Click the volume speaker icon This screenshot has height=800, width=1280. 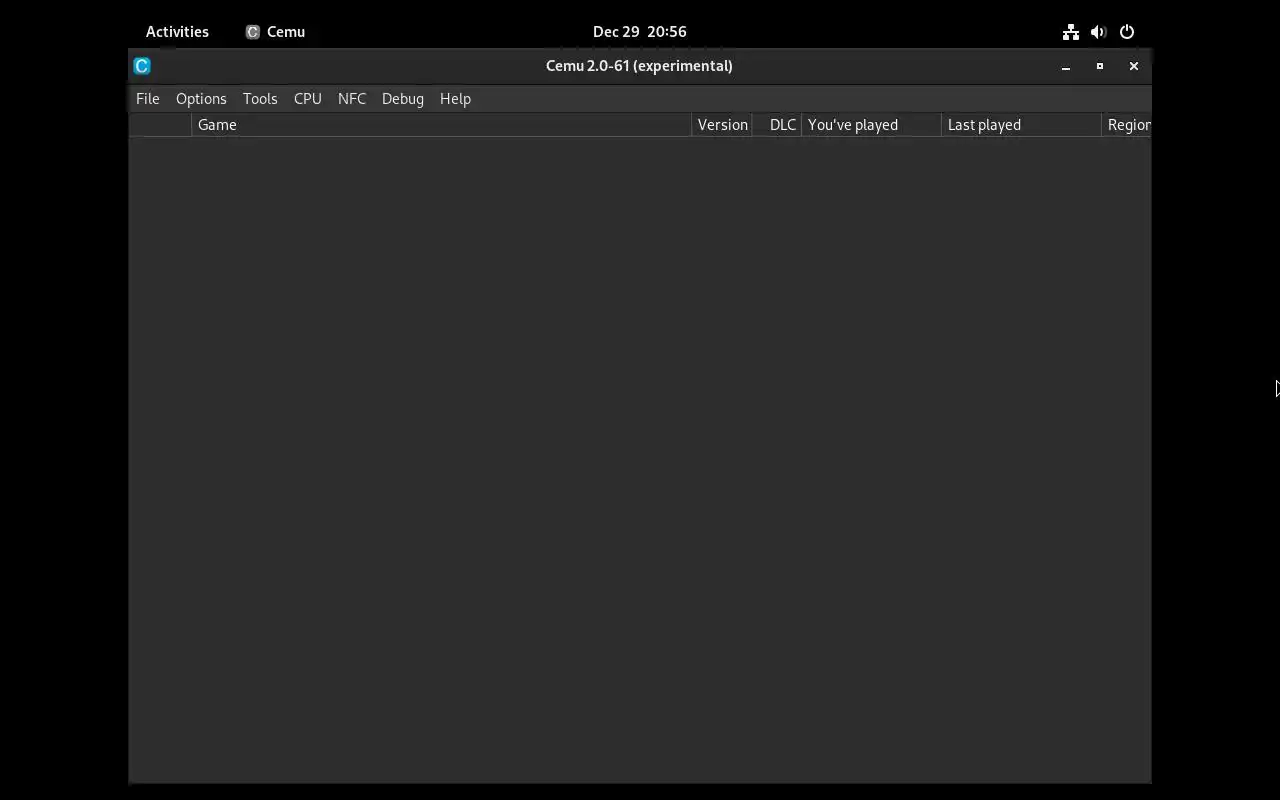pyautogui.click(x=1099, y=32)
